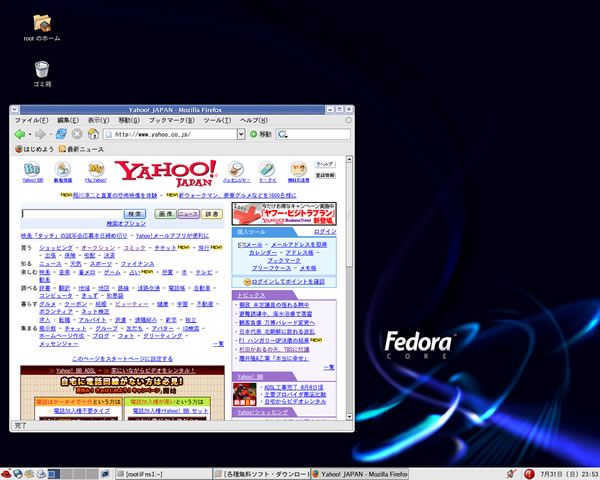Screen dimensions: 600x480
Task: Open the ツール(T) menu
Action: pos(217,120)
